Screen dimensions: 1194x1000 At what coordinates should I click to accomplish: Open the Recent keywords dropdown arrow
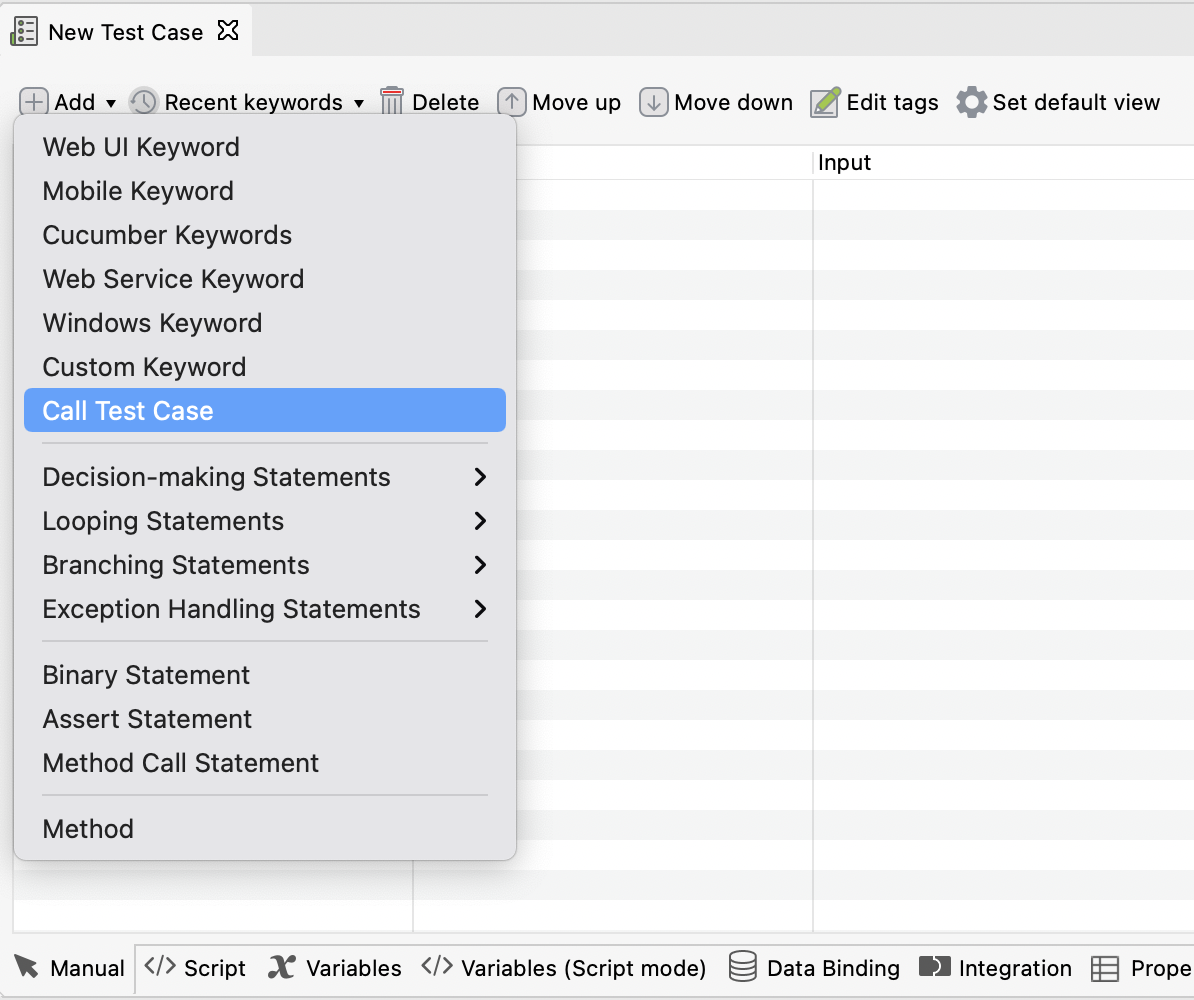[358, 103]
